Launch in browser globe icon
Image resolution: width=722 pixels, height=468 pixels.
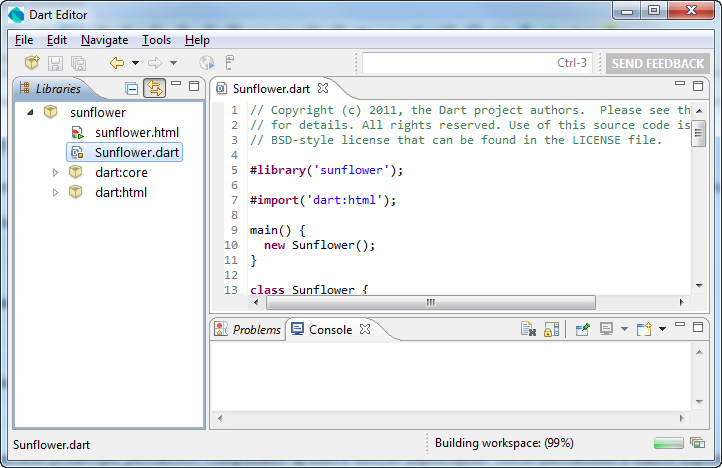[207, 63]
